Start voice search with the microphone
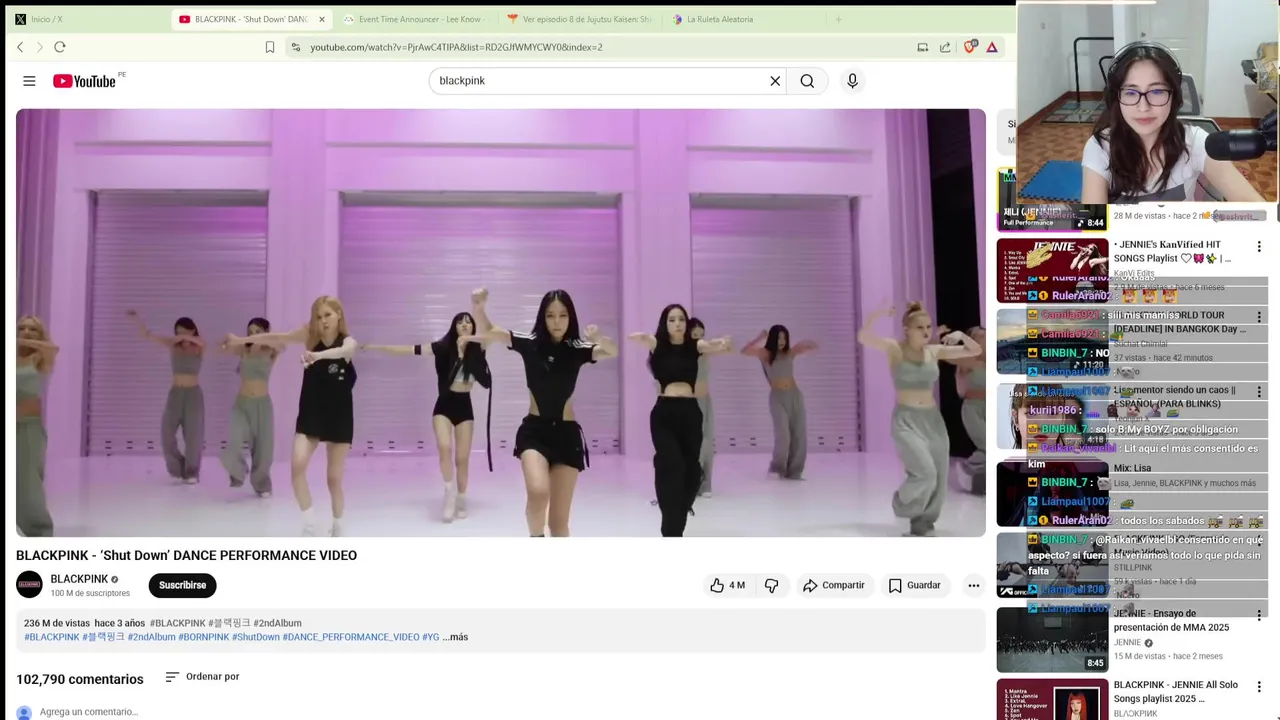1280x720 pixels. pos(852,81)
